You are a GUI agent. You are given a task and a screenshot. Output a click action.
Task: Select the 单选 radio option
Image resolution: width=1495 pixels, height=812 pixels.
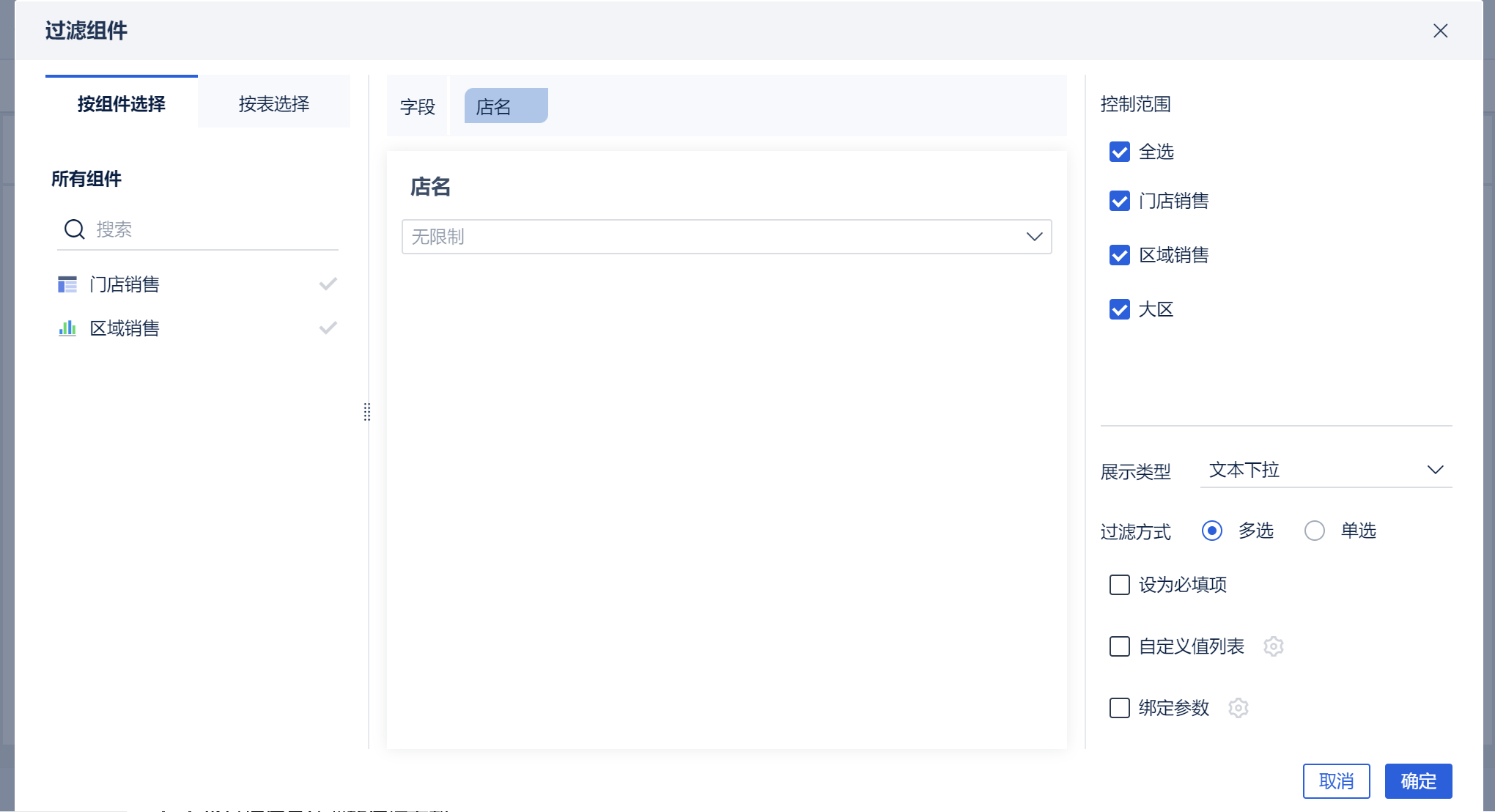coord(1315,531)
